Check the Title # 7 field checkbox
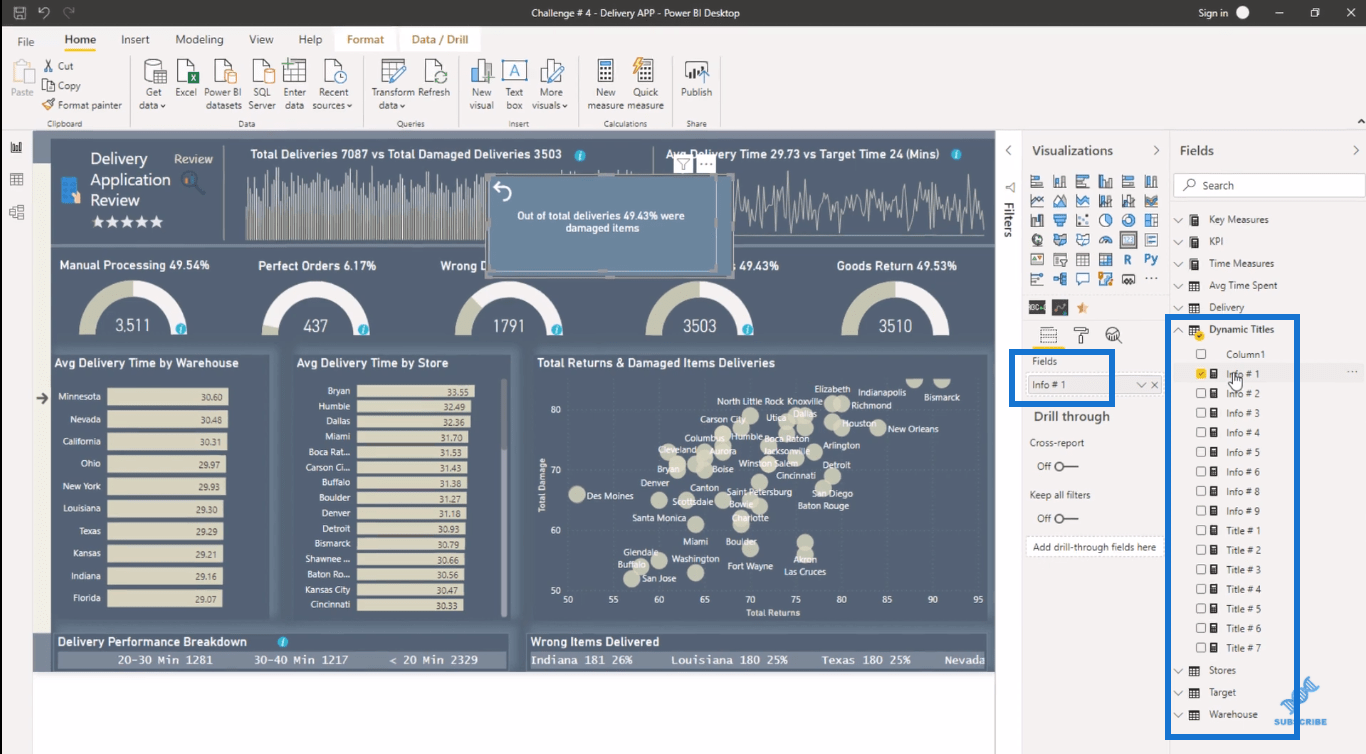Image resolution: width=1366 pixels, height=754 pixels. [x=1201, y=648]
